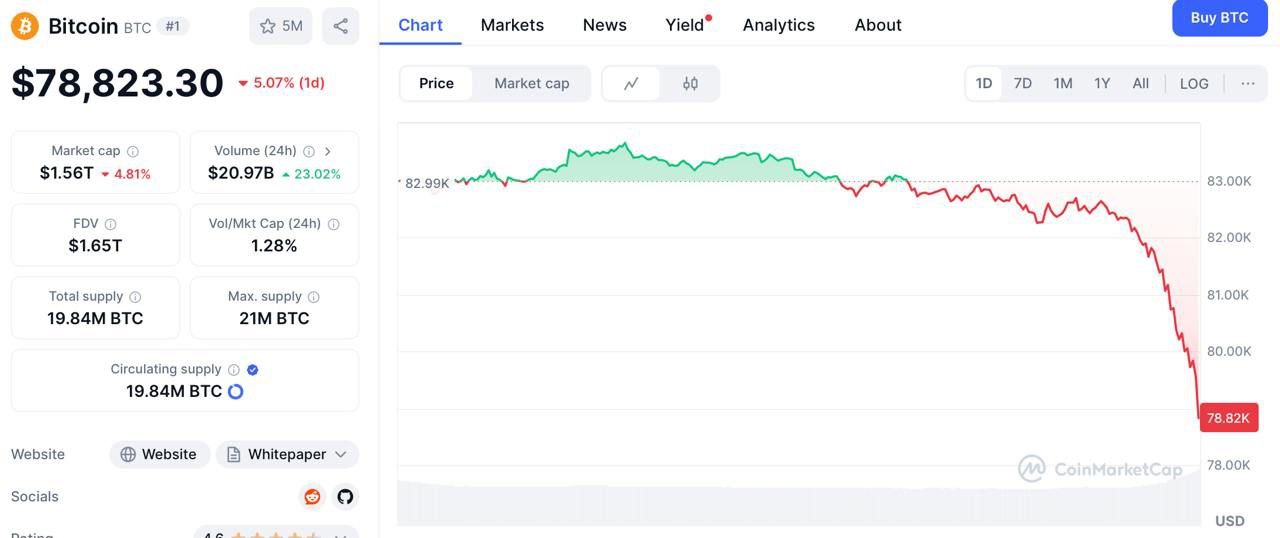Expand the Whitepaper dropdown

[x=287, y=454]
